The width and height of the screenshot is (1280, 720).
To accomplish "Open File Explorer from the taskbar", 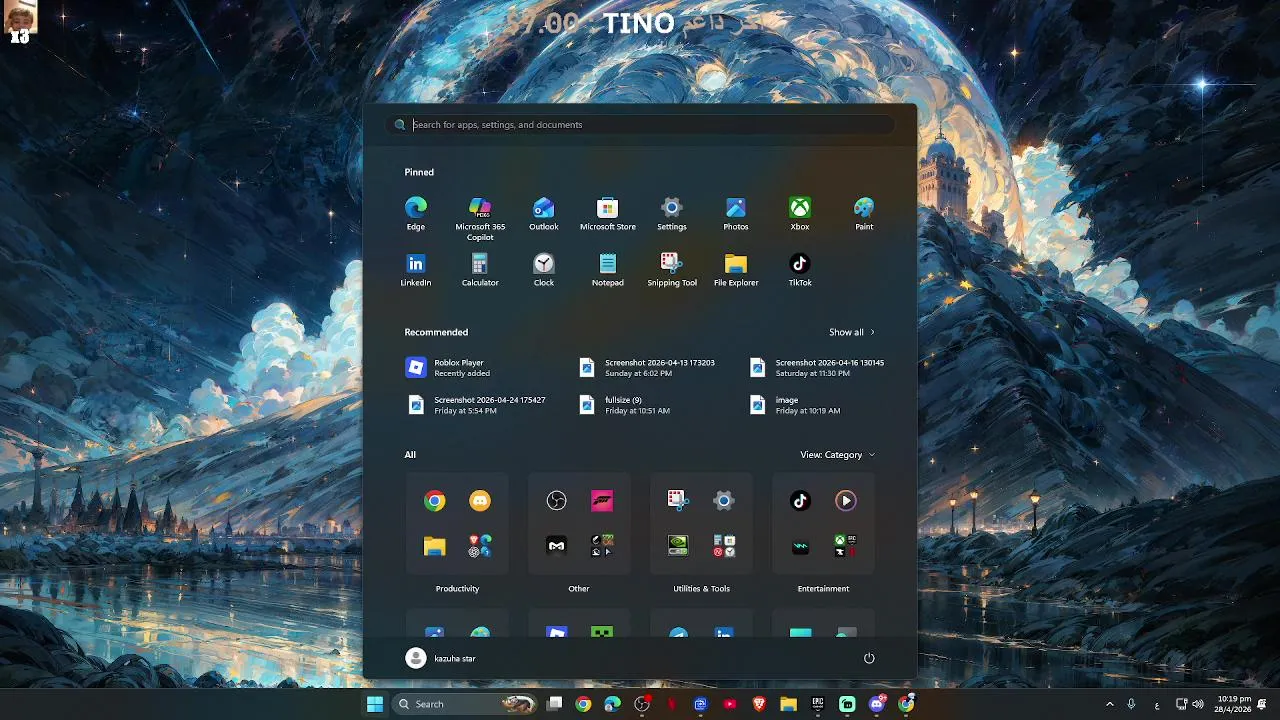I will [788, 704].
